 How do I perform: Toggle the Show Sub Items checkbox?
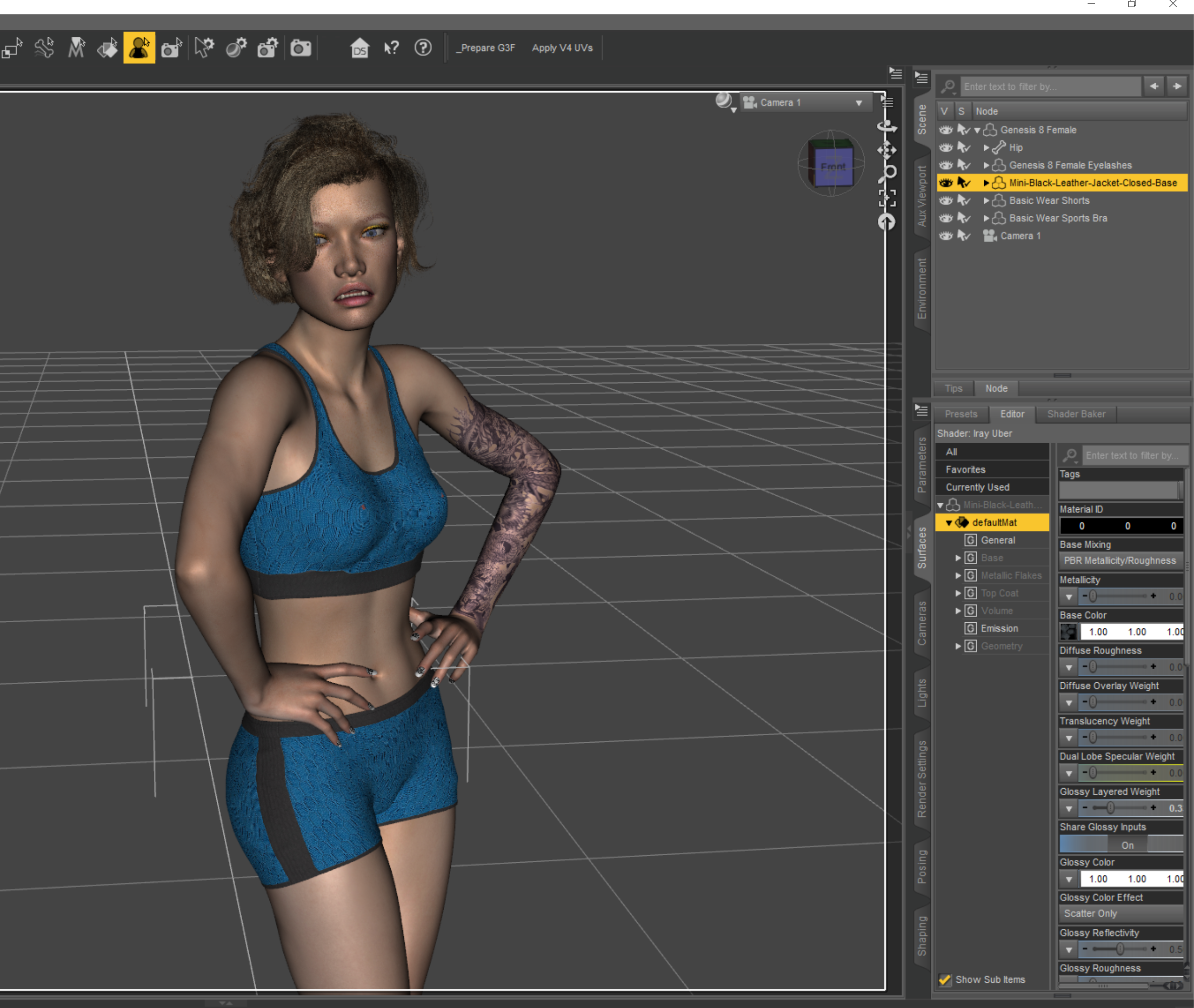click(x=945, y=979)
